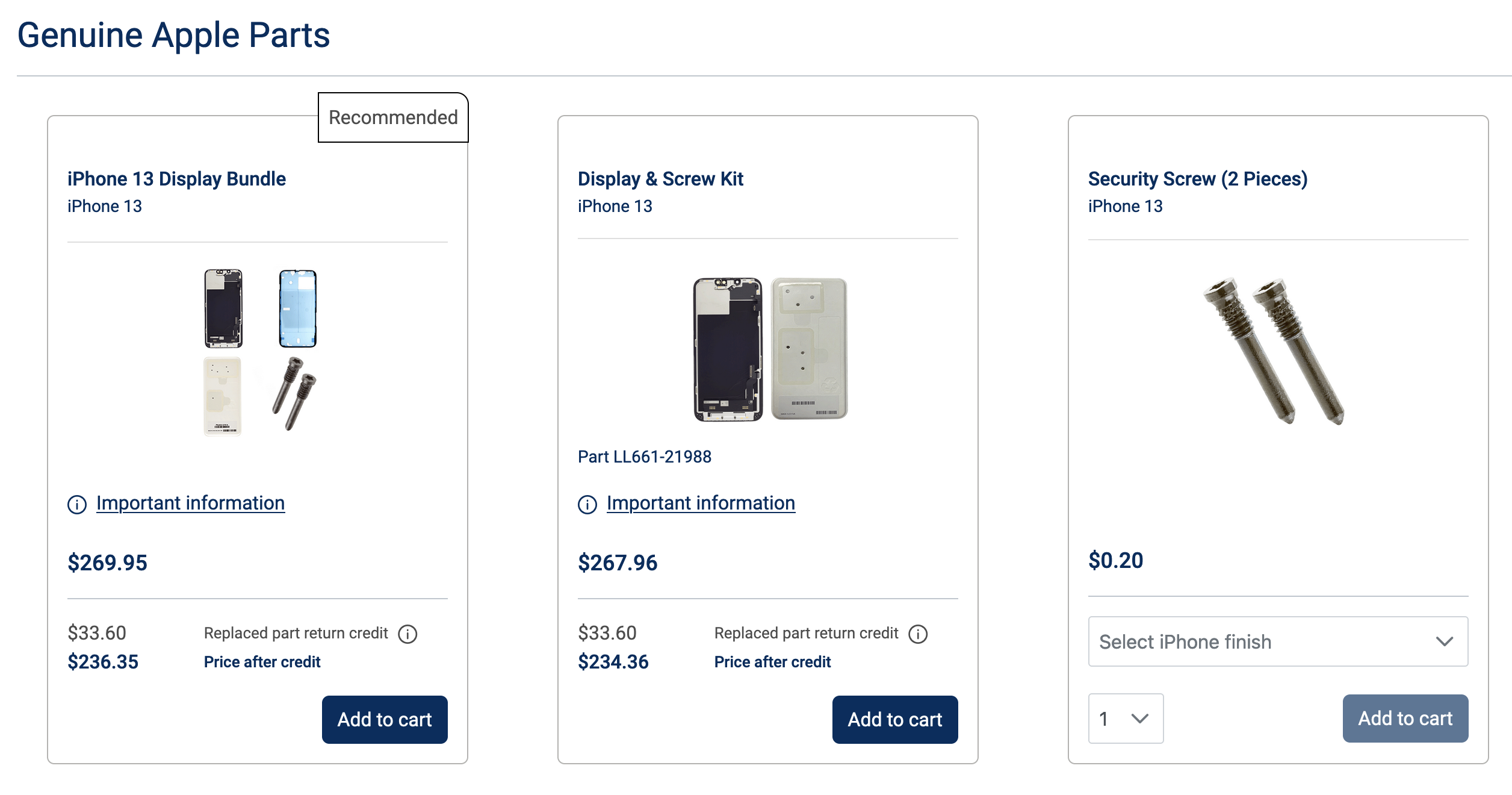
Task: Click info icon beside Display Bundle's Important information
Action: [77, 504]
